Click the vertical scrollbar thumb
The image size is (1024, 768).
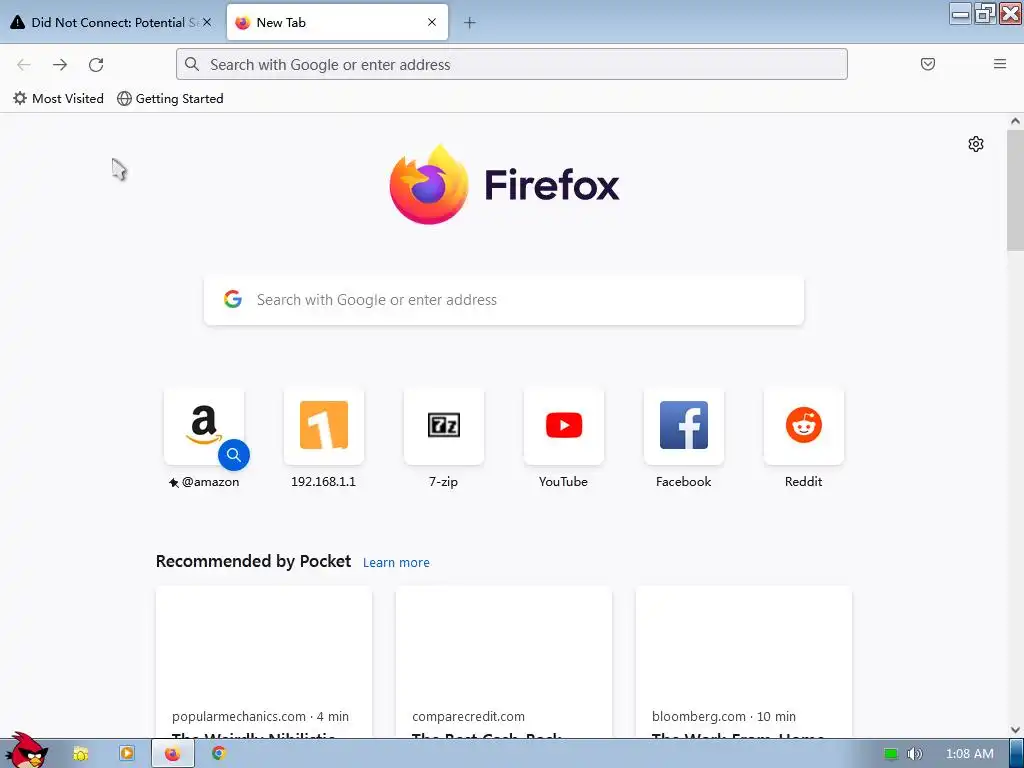[1015, 190]
